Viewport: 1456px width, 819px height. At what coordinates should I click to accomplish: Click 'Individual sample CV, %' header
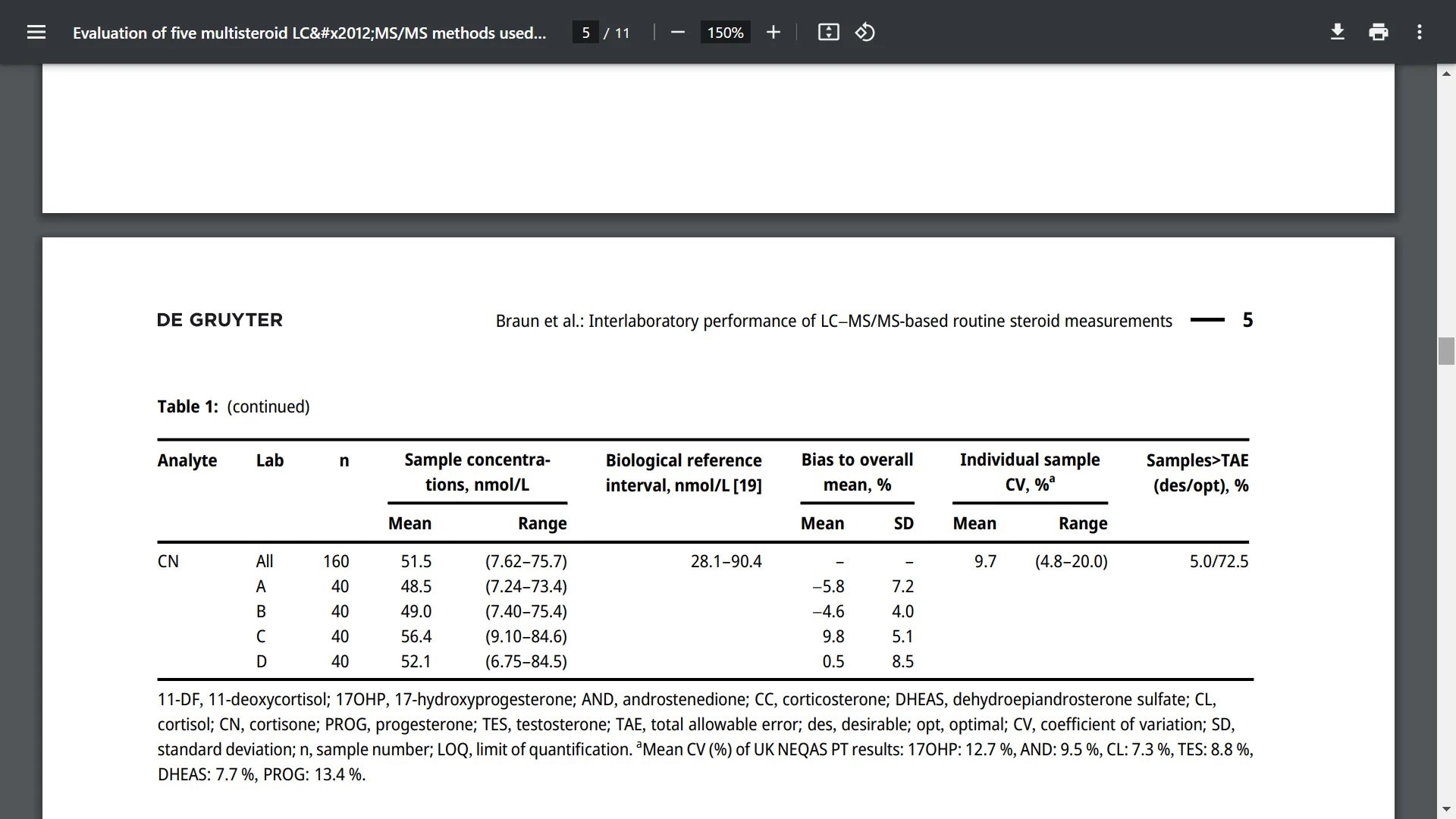click(x=1030, y=472)
